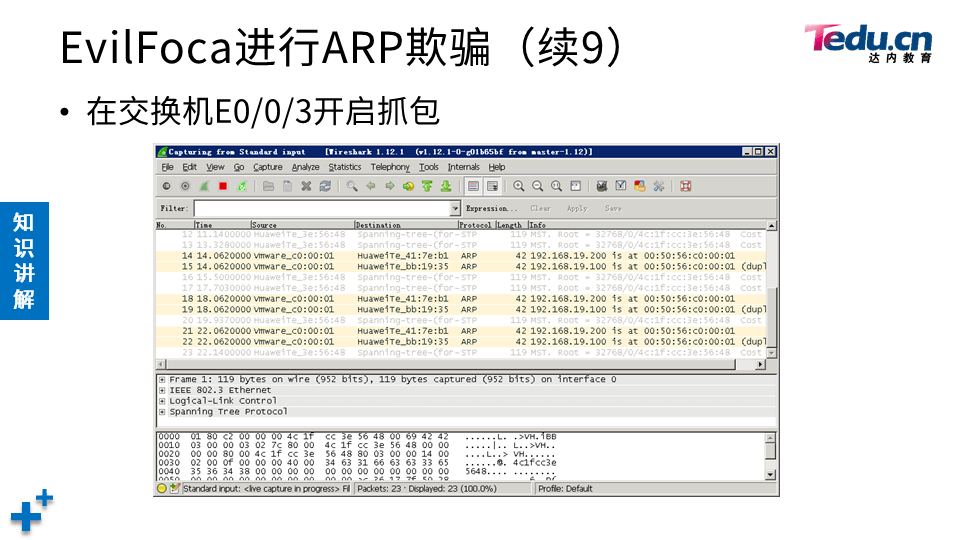
Task: Expand the IEEE 802.3 Ethernet node
Action: 162,390
